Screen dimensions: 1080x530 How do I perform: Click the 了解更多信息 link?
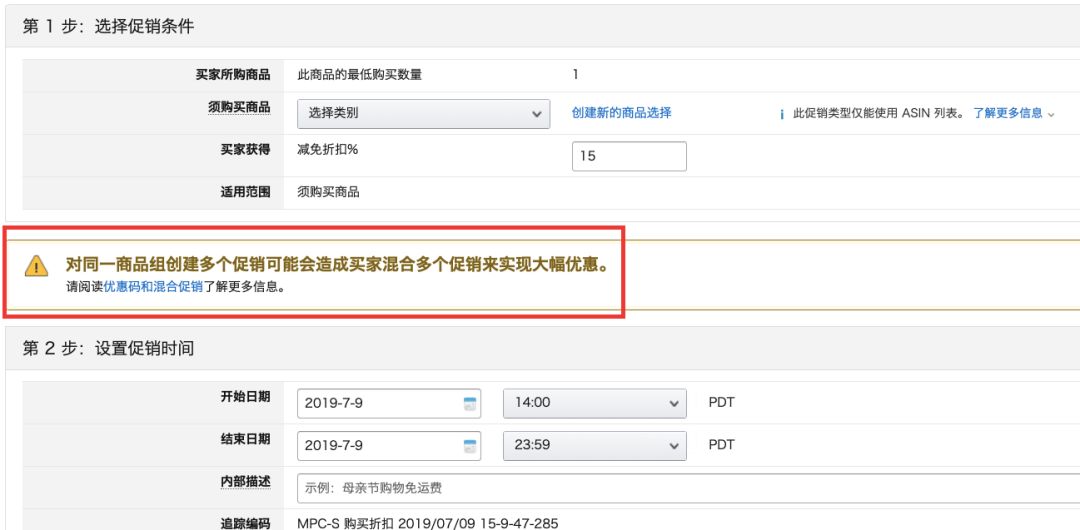click(x=1008, y=113)
